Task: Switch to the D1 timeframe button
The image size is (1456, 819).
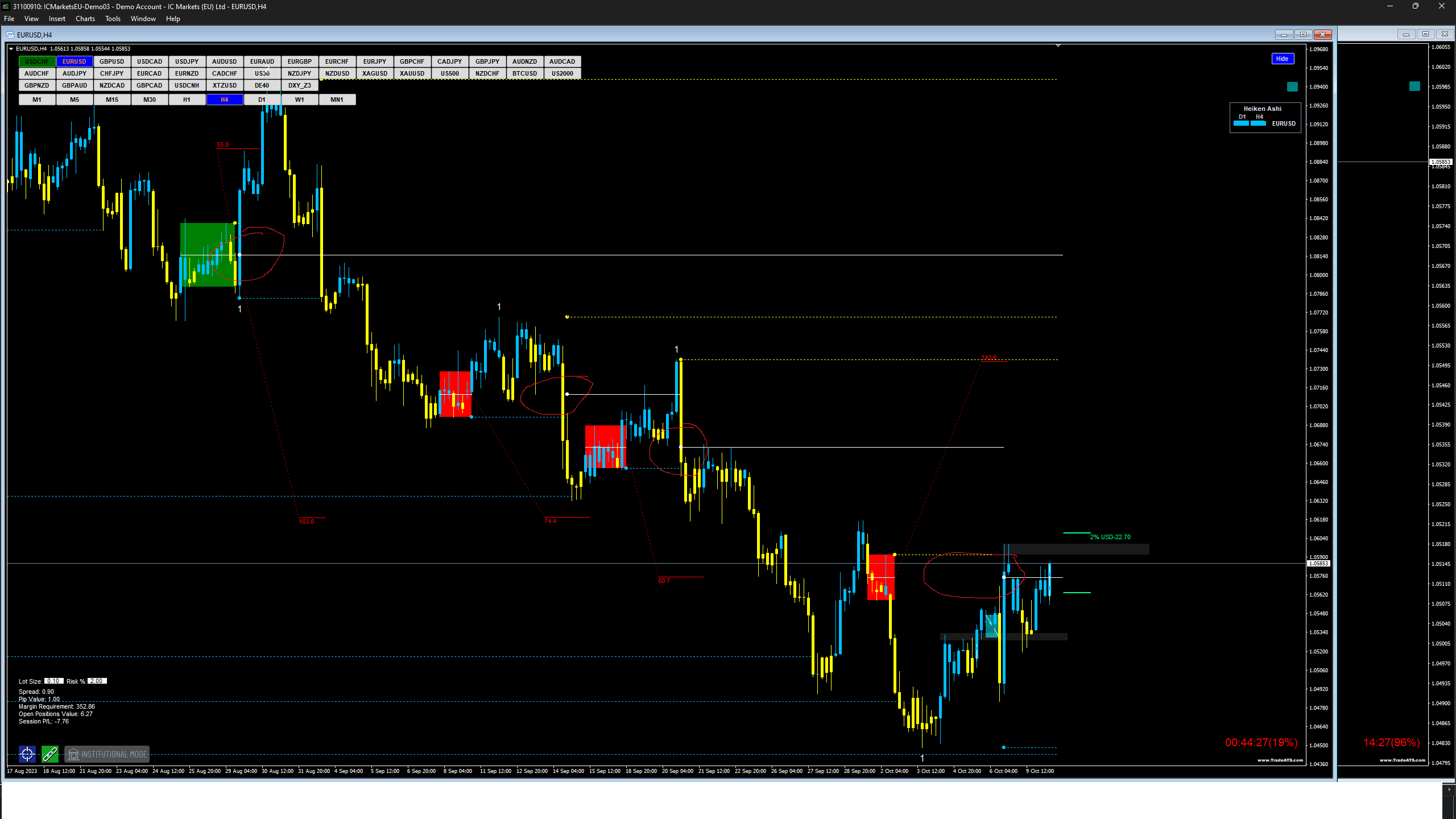Action: [262, 100]
